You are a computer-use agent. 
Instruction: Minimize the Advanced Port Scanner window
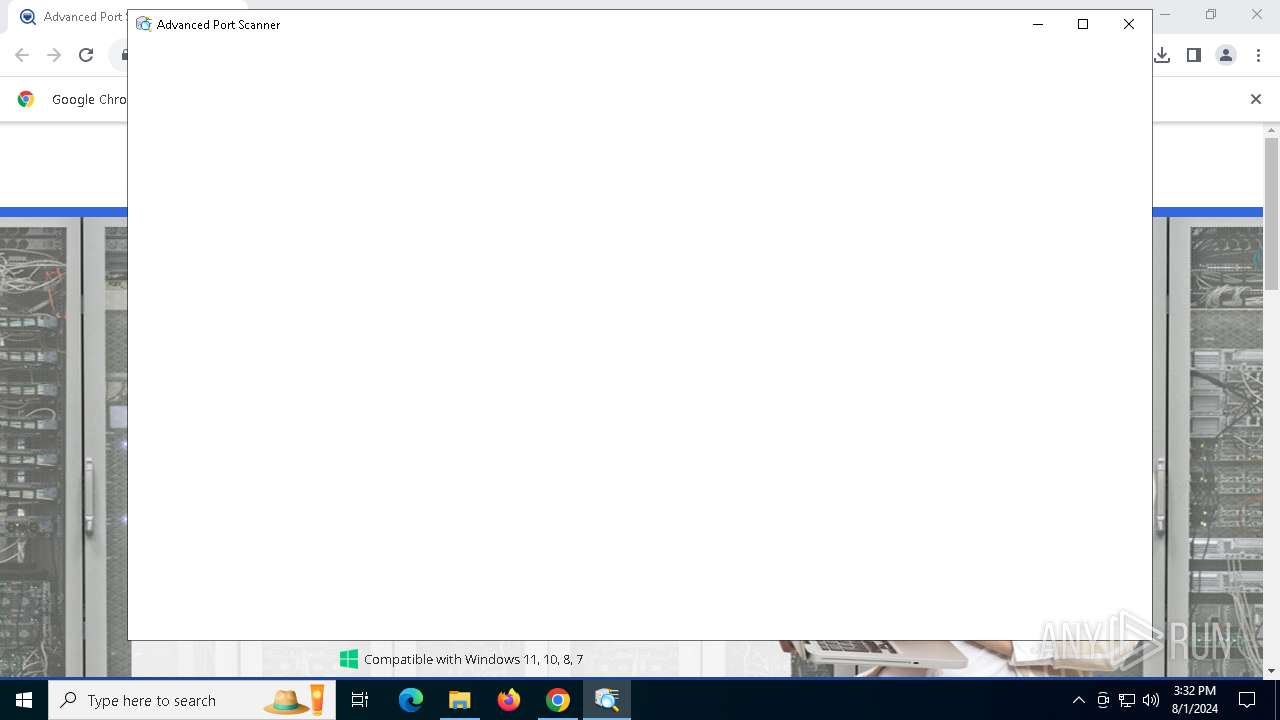(x=1037, y=24)
